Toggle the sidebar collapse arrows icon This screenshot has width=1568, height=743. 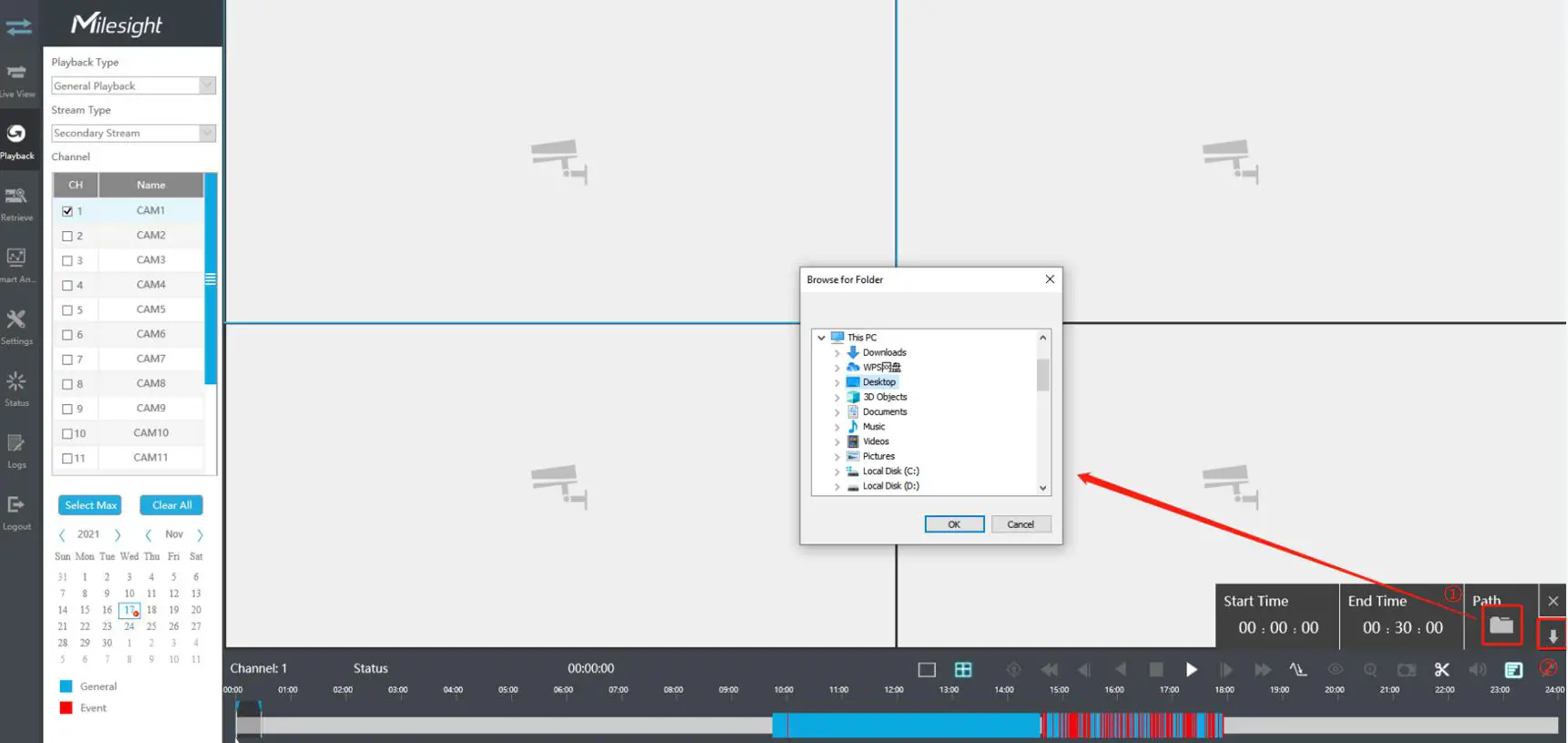18,27
